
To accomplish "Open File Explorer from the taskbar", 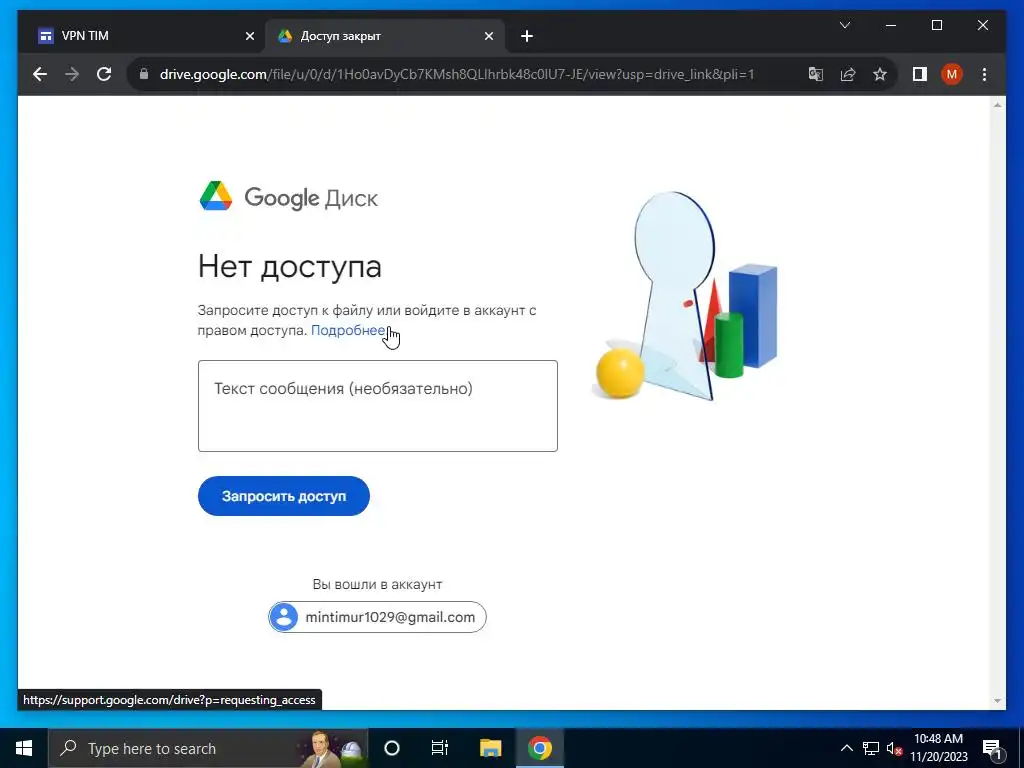I will [x=490, y=748].
